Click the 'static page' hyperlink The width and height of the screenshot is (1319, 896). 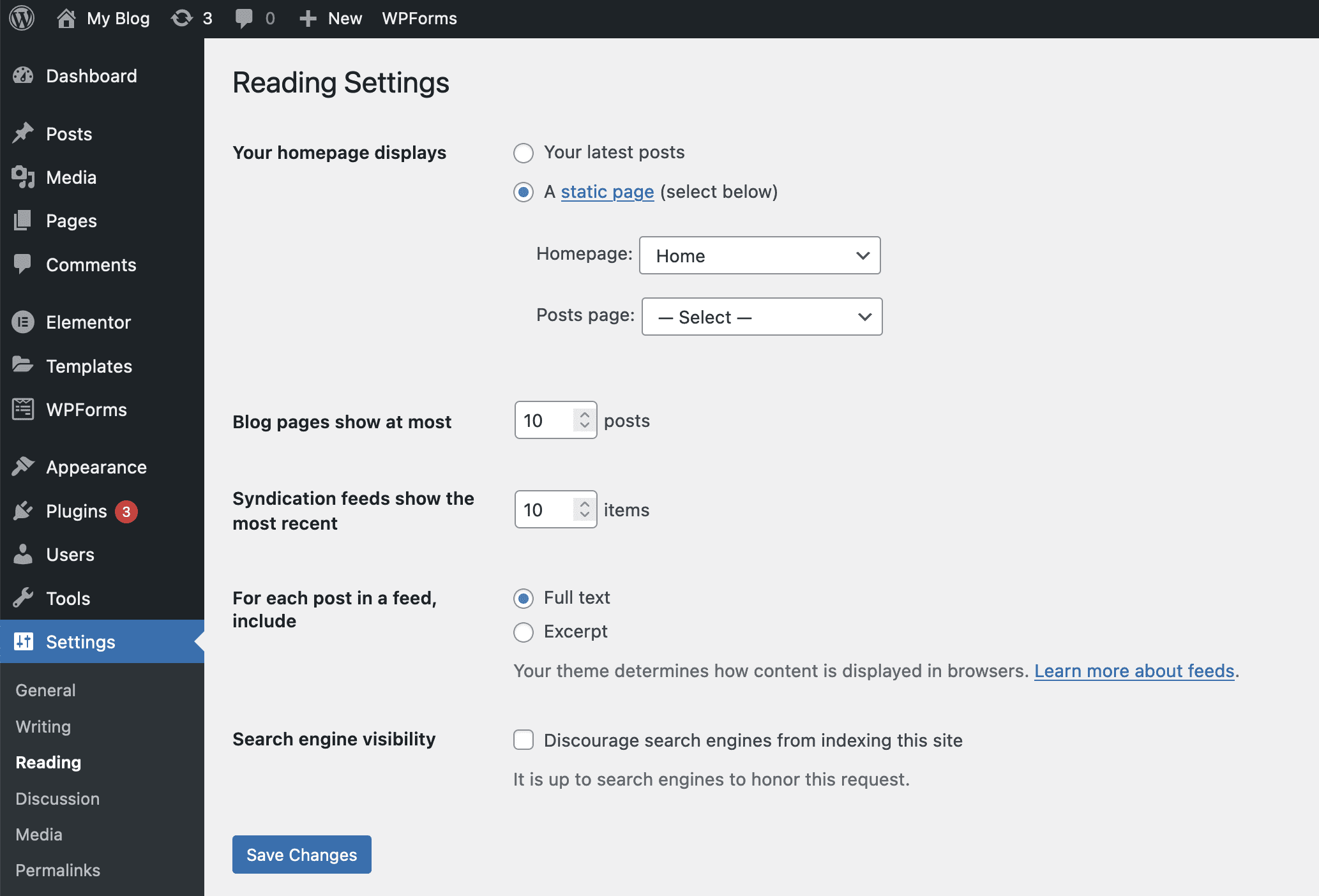tap(607, 192)
